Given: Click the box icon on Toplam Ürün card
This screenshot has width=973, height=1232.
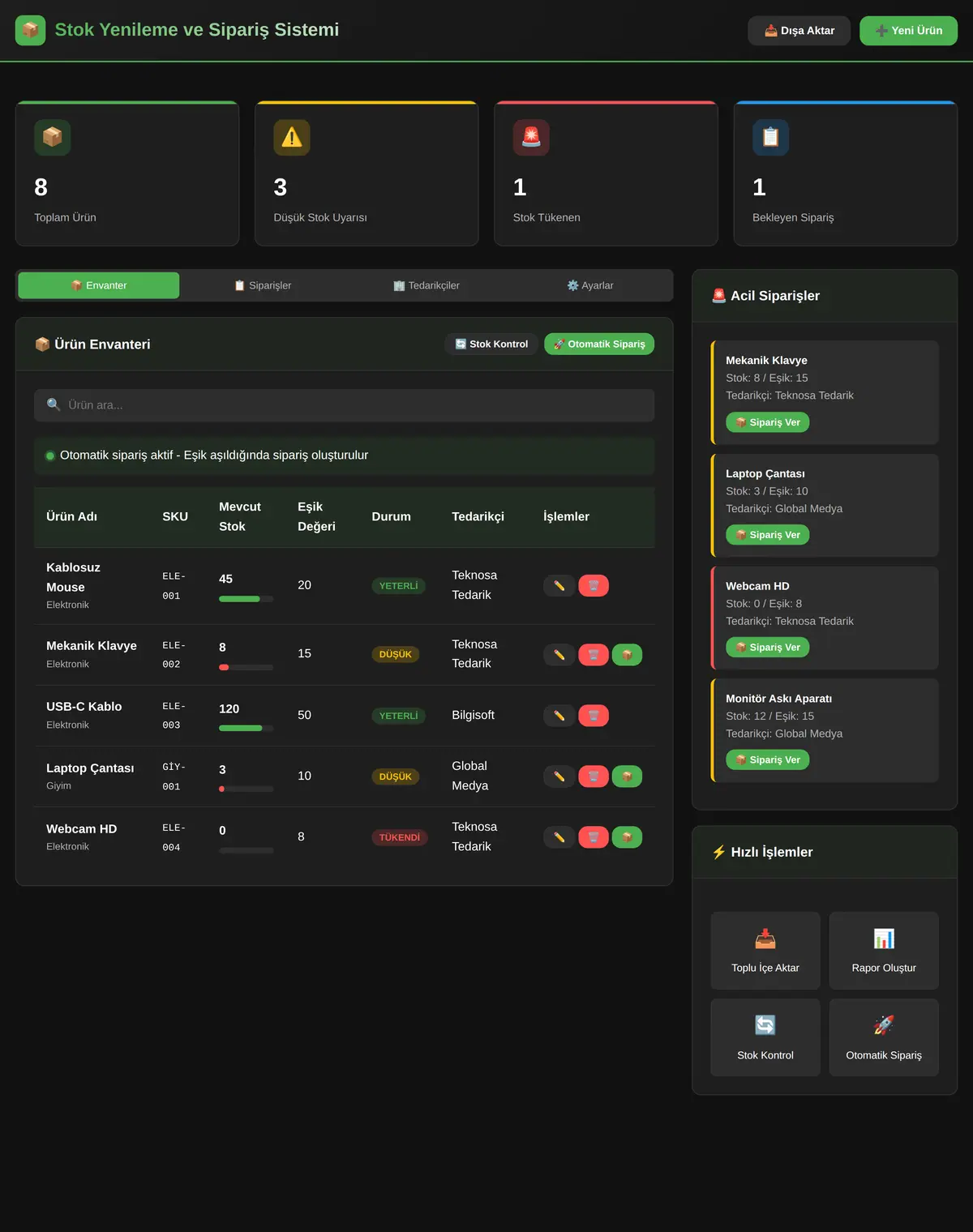Looking at the screenshot, I should tap(52, 137).
